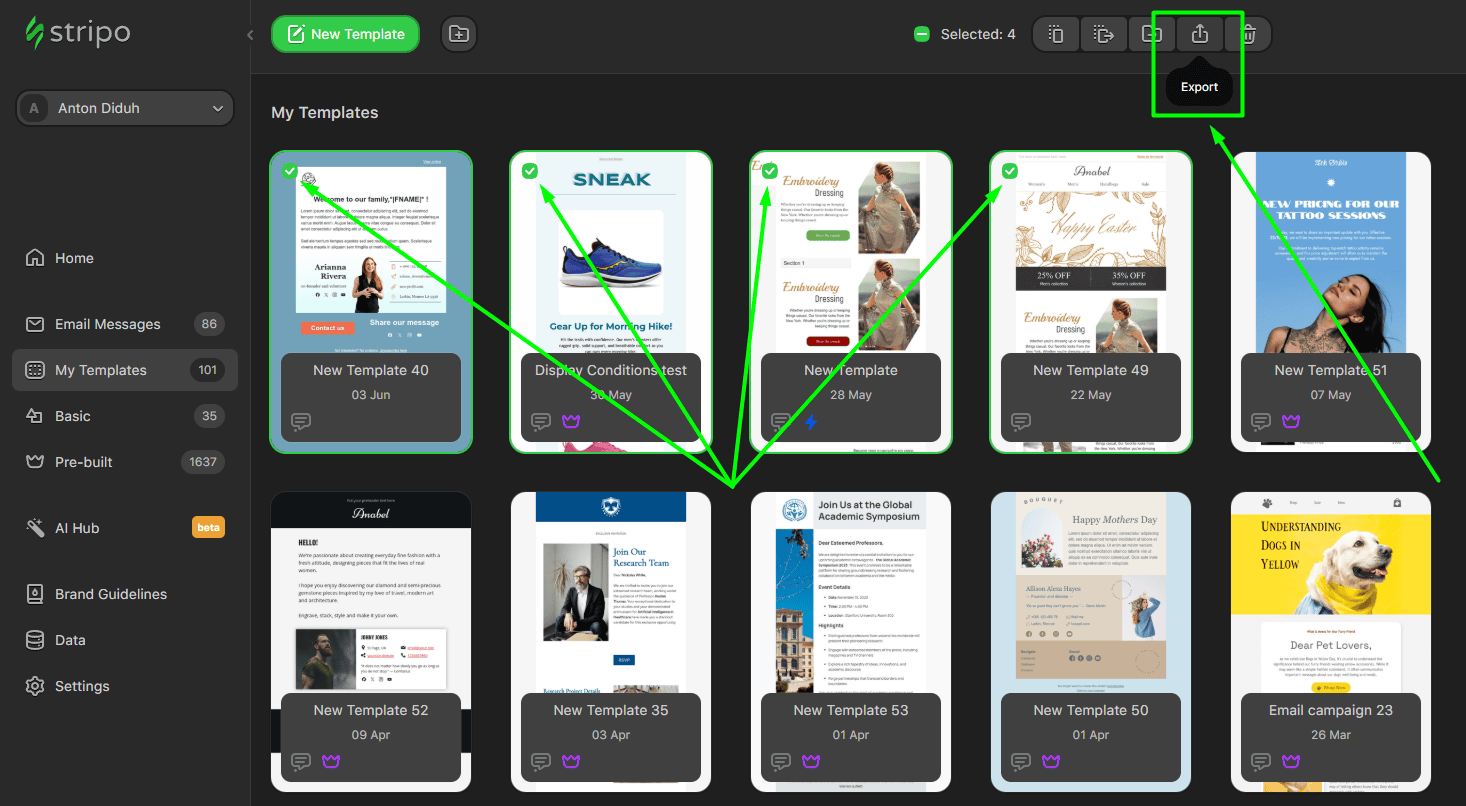Deselect the Display Conditions test template

coord(530,171)
